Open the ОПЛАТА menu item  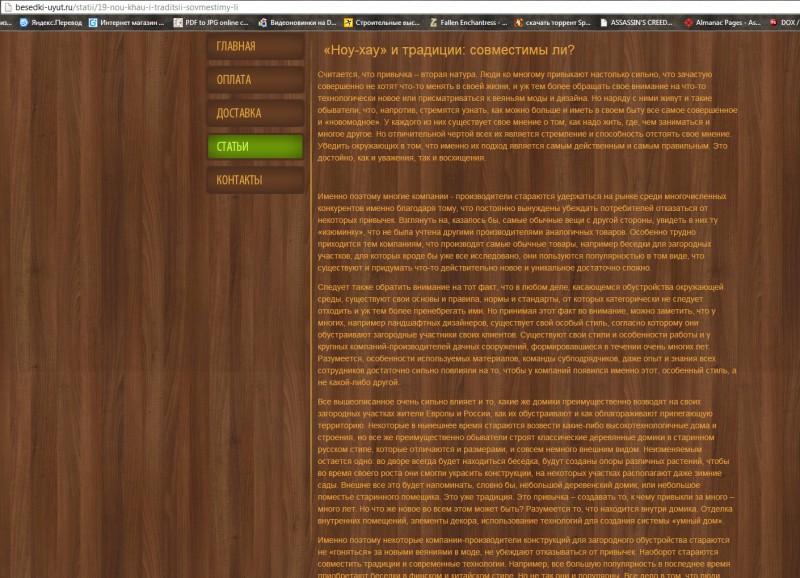pyautogui.click(x=255, y=80)
